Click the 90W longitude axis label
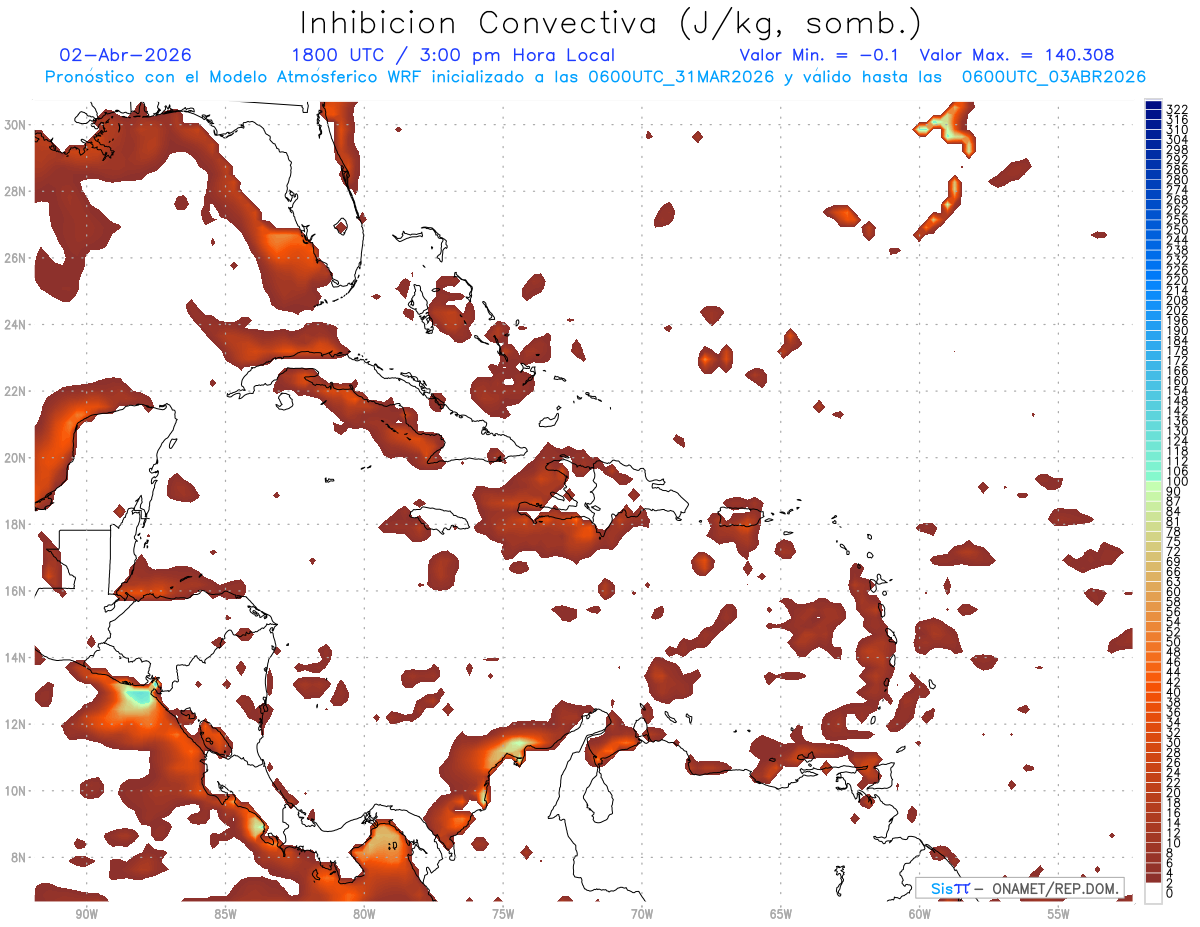The width and height of the screenshot is (1200, 927). pyautogui.click(x=86, y=914)
